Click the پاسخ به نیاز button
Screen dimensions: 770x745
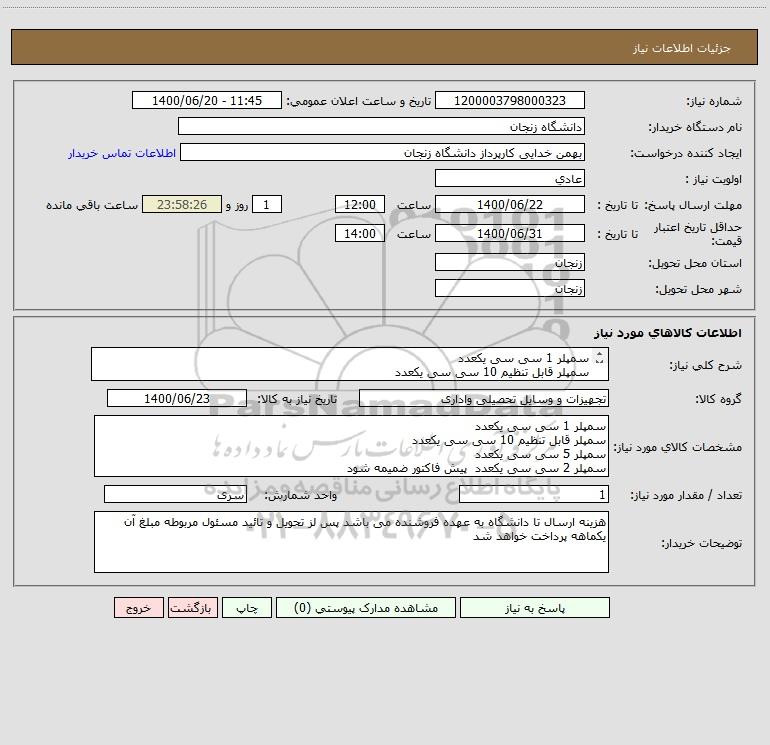coord(535,608)
